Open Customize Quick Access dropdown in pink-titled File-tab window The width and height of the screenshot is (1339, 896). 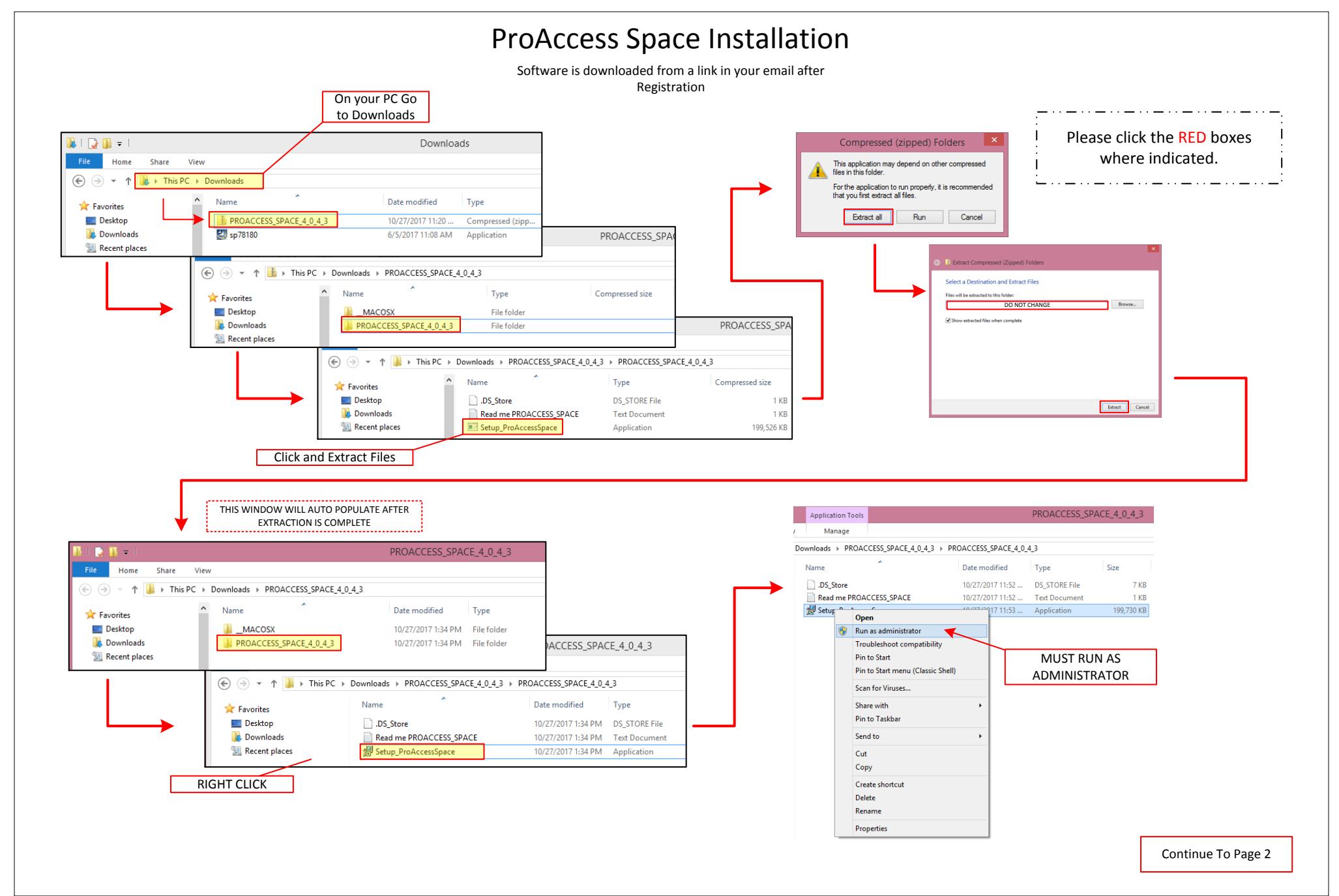click(x=126, y=553)
